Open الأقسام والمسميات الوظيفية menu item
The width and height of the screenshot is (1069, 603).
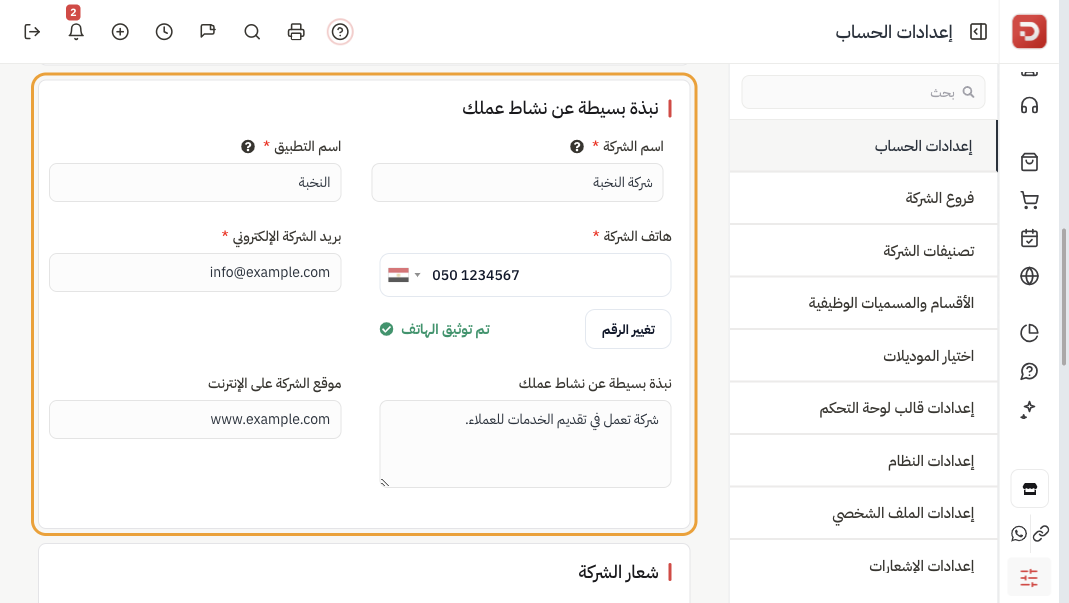(862, 303)
